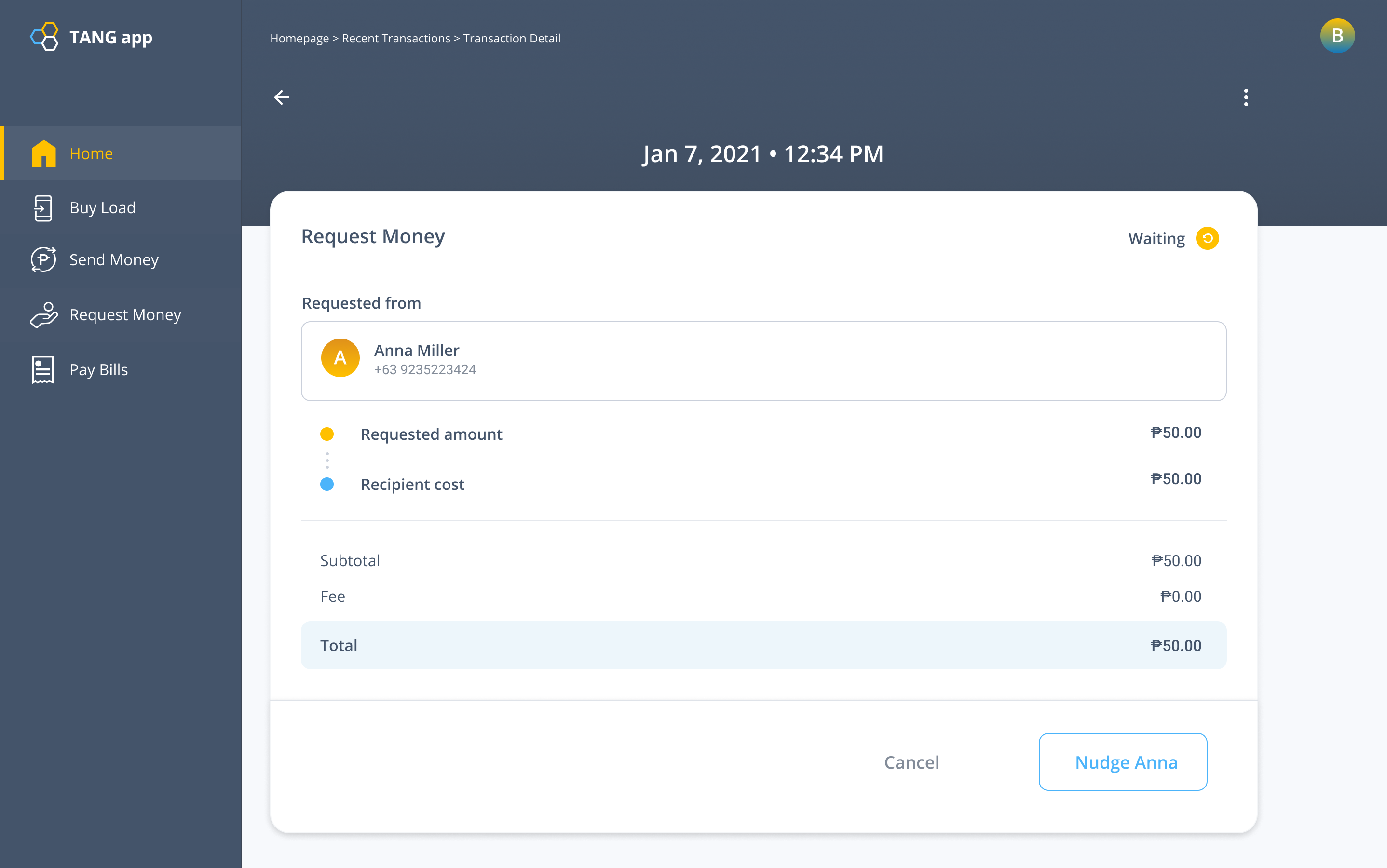Click the yellow Waiting status refresh icon

tap(1207, 238)
